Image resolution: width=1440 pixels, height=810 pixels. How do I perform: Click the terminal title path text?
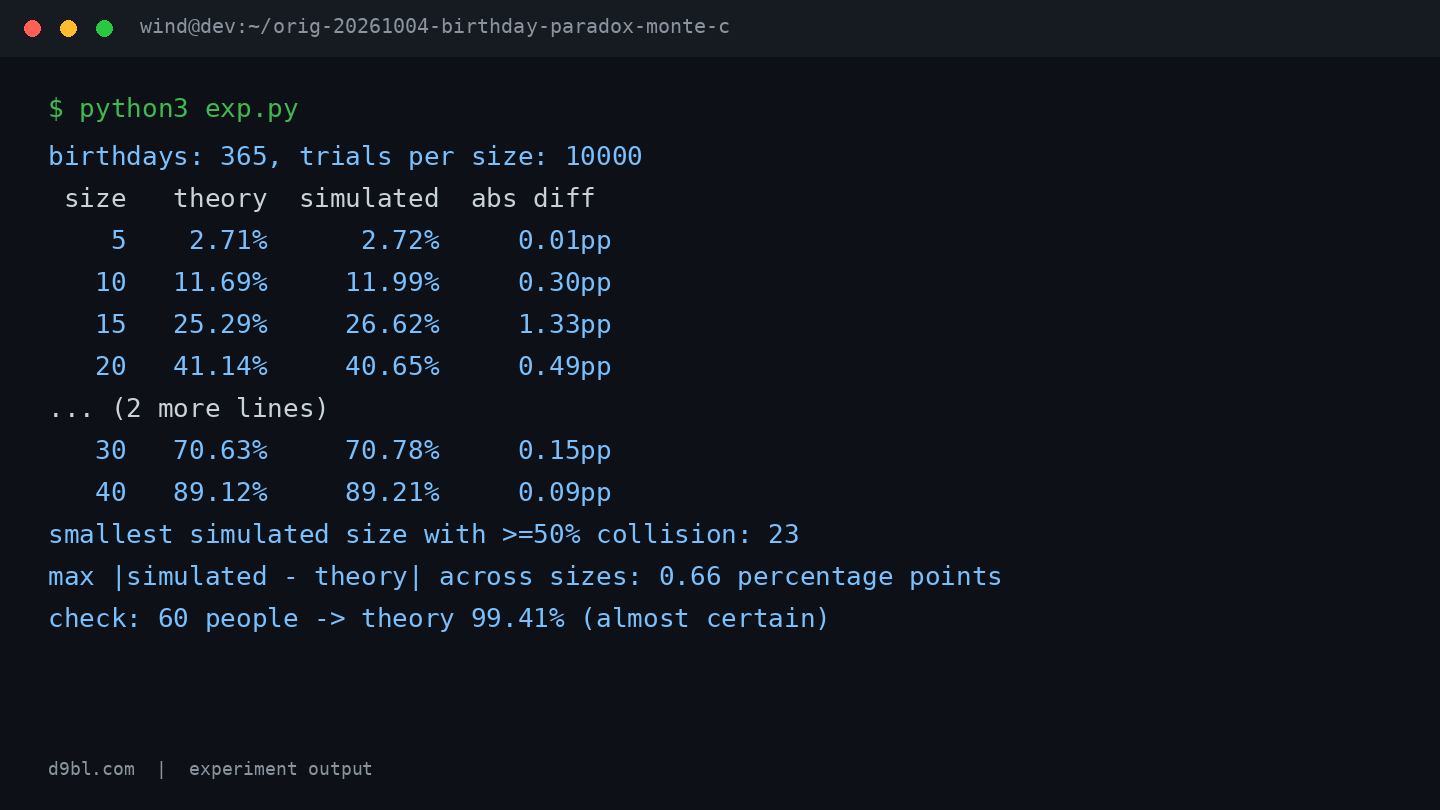click(x=435, y=27)
